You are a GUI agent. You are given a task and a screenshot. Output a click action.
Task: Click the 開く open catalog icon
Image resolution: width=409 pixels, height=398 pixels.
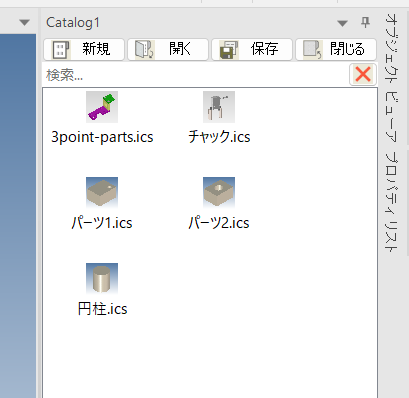[x=144, y=50]
